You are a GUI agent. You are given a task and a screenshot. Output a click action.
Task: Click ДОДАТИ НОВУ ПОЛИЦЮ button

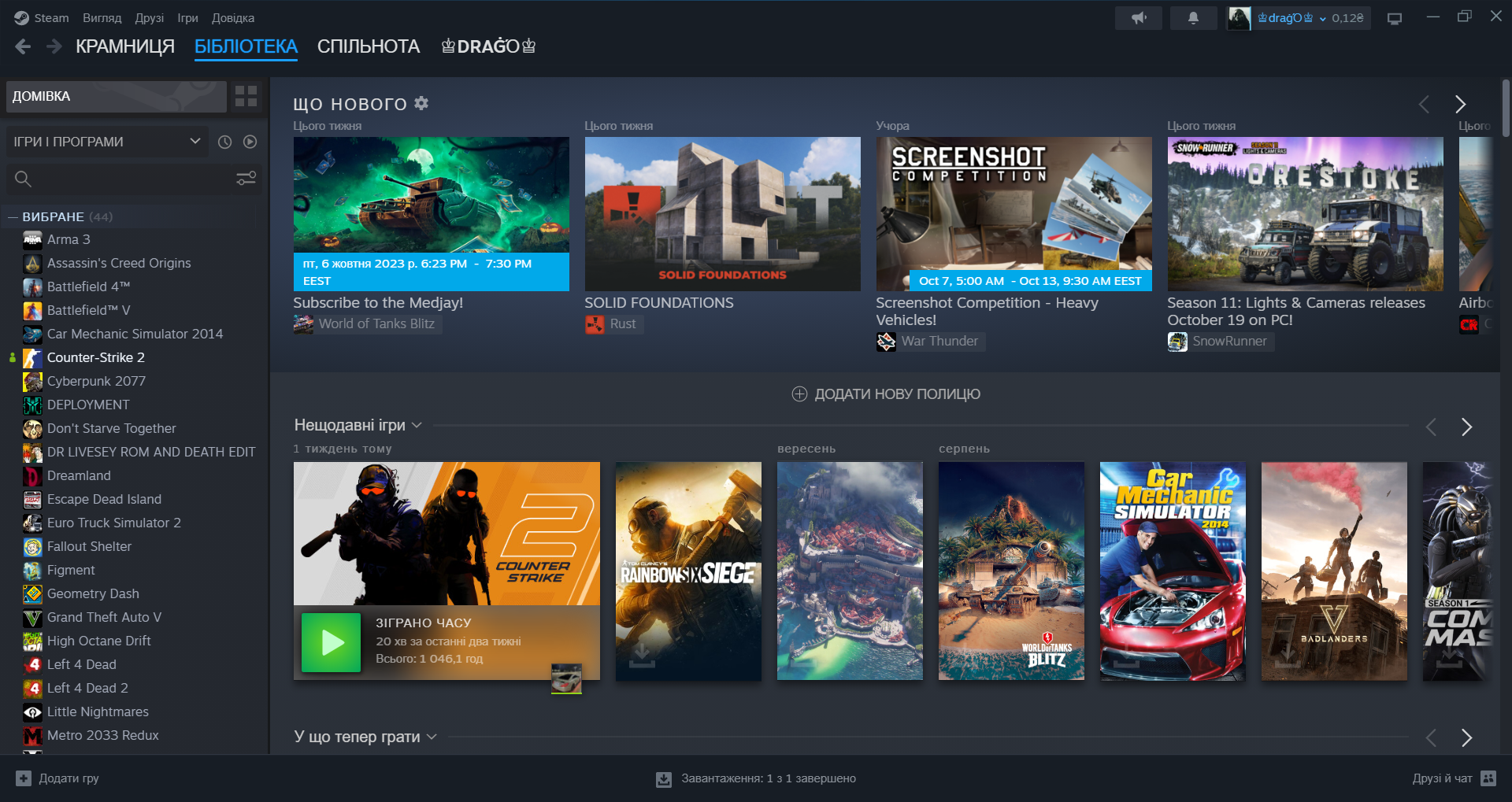(x=886, y=394)
